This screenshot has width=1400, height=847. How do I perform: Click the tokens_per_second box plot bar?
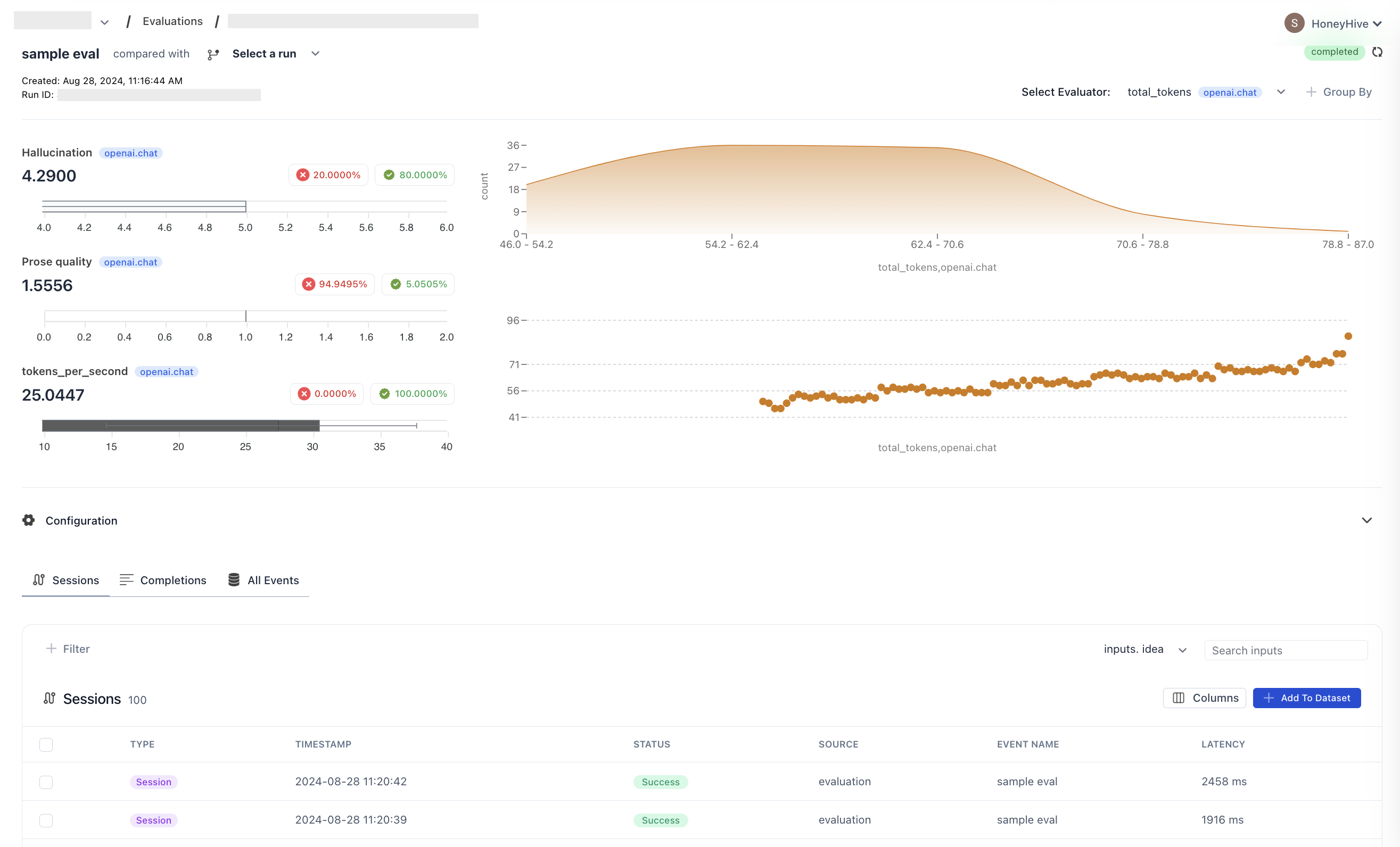[180, 425]
